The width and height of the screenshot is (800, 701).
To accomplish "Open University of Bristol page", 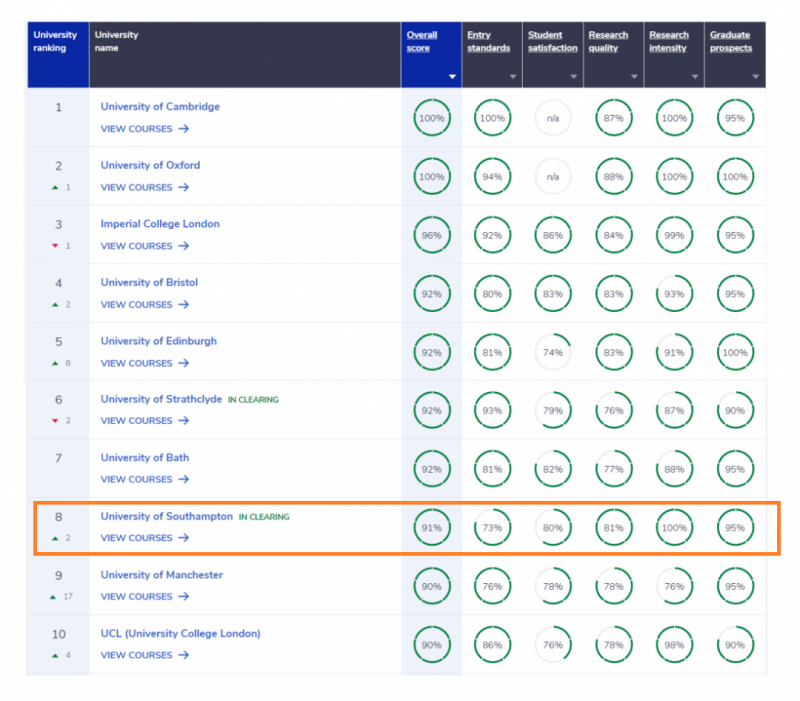I will (149, 283).
